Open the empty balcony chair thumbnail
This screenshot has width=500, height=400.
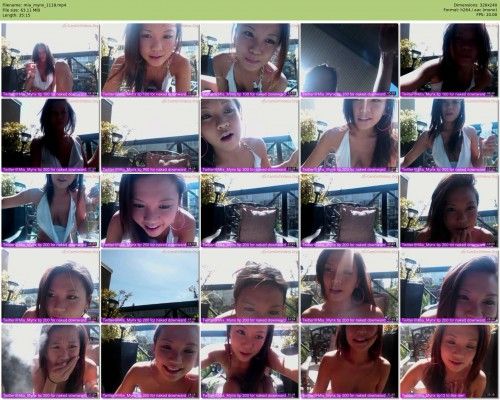tap(150, 135)
